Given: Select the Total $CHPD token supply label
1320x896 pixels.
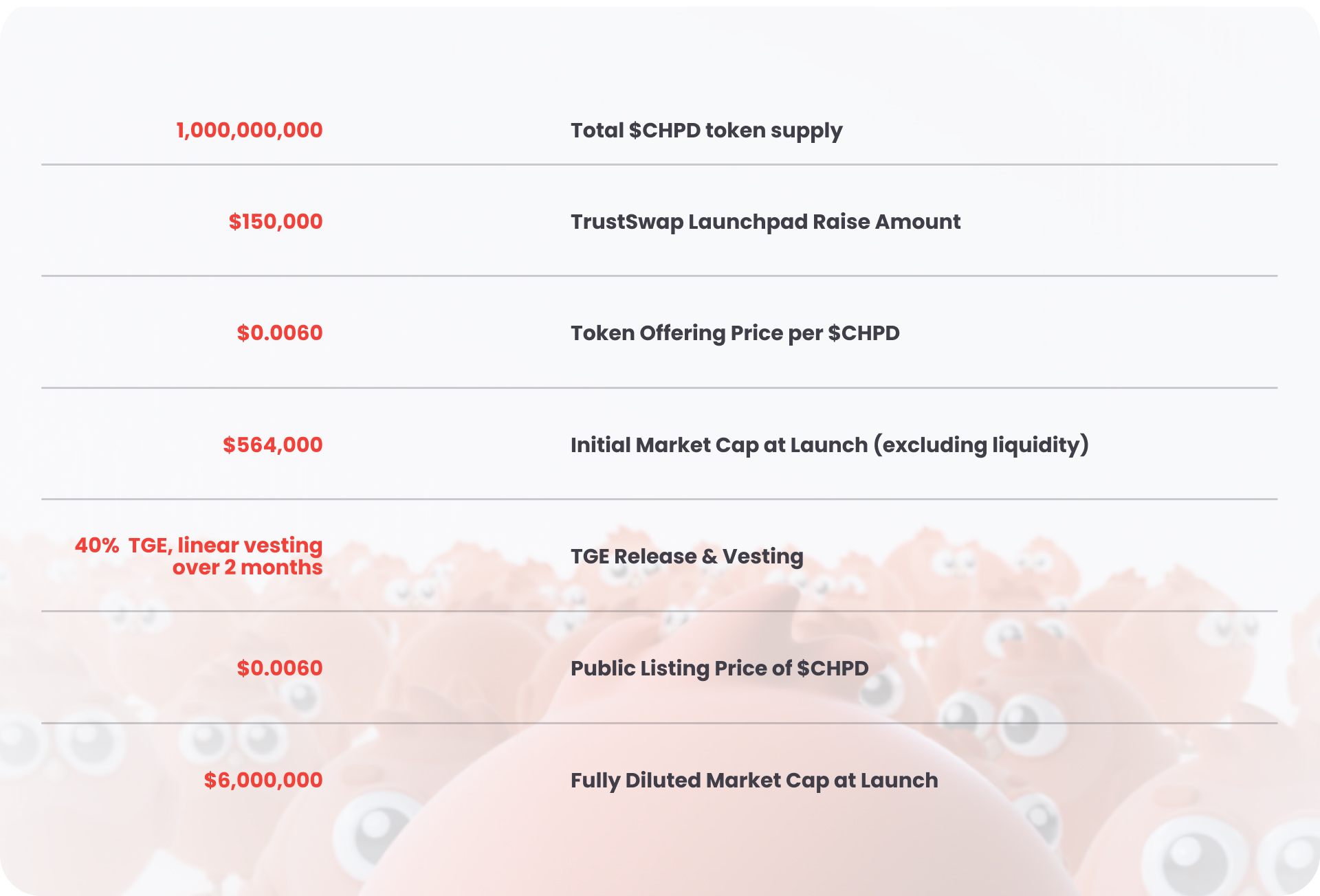Looking at the screenshot, I should coord(706,131).
